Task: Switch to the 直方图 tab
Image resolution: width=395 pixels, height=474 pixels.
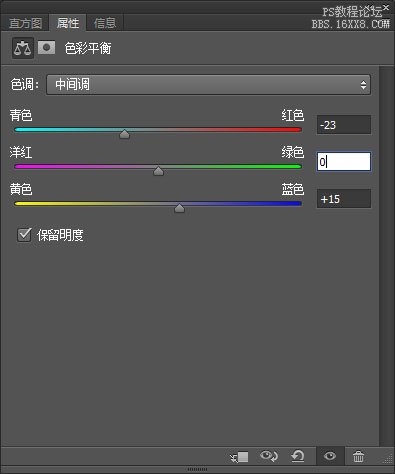Action: (x=25, y=23)
